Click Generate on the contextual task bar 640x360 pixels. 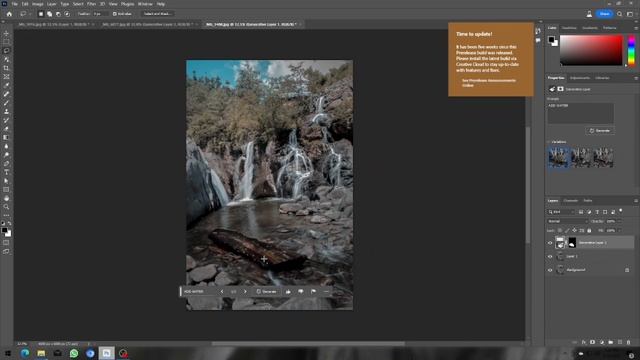(x=266, y=291)
